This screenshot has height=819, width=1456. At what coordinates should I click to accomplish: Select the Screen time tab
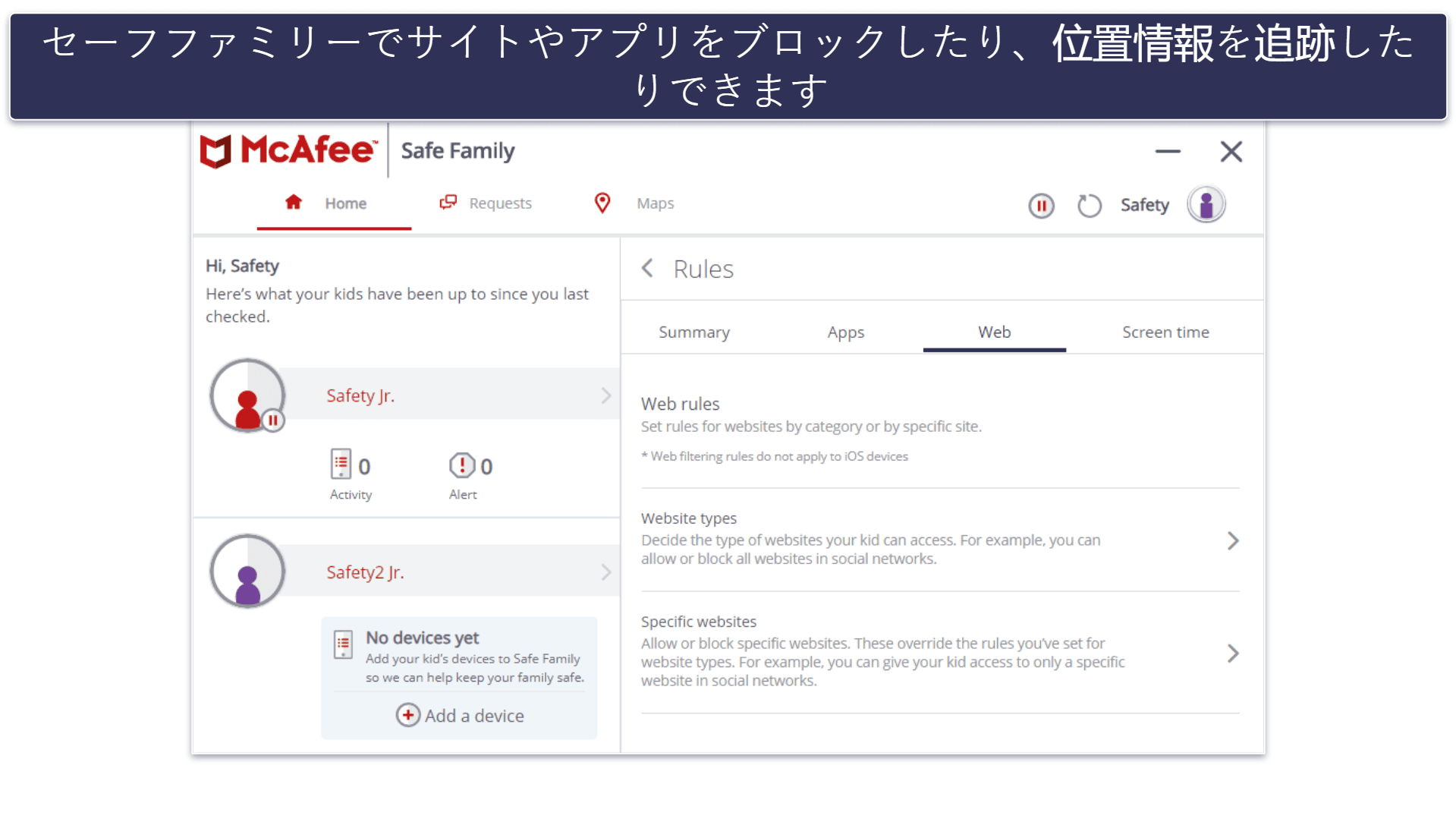1165,332
